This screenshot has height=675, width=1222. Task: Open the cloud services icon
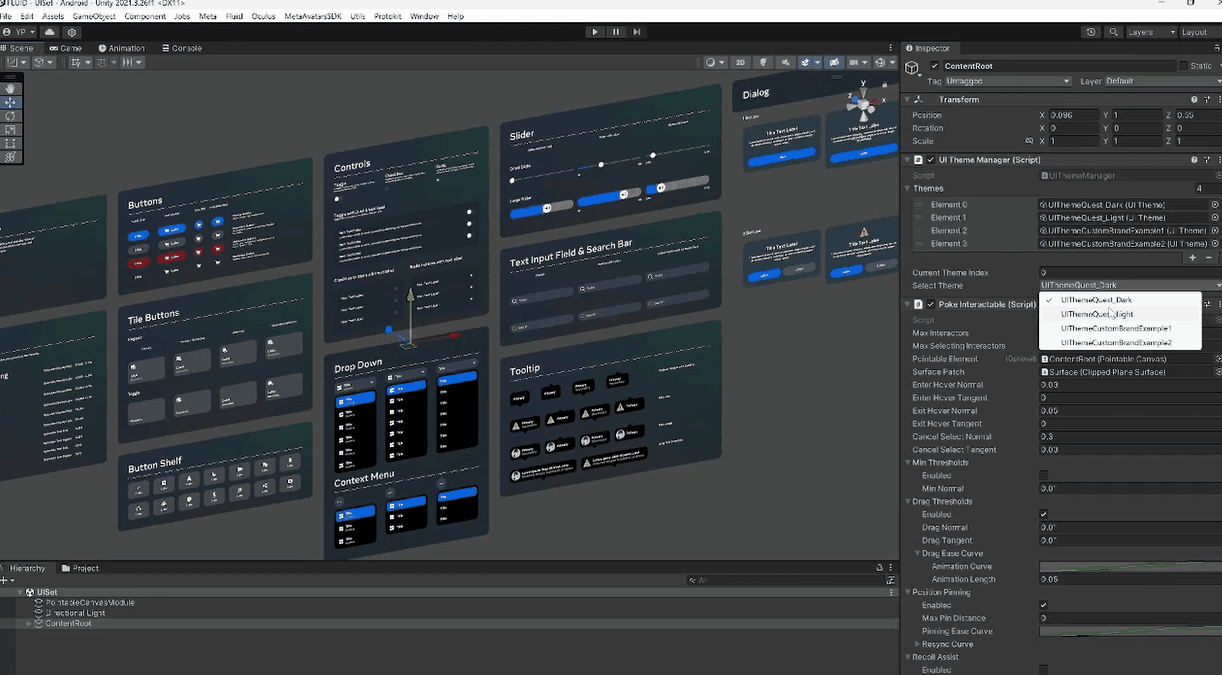(50, 32)
